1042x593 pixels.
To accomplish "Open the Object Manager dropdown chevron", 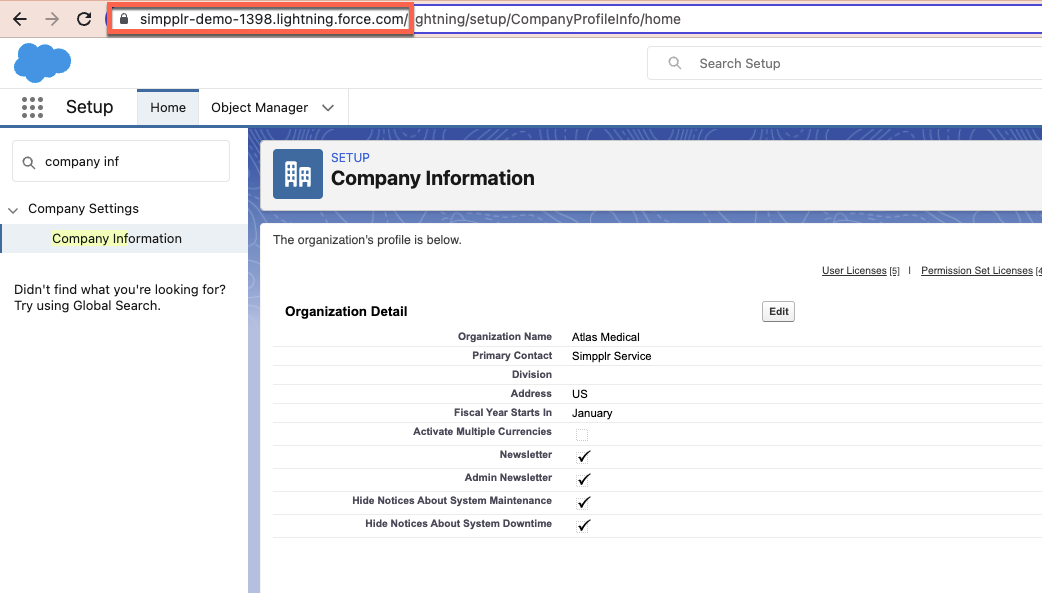I will pos(327,107).
